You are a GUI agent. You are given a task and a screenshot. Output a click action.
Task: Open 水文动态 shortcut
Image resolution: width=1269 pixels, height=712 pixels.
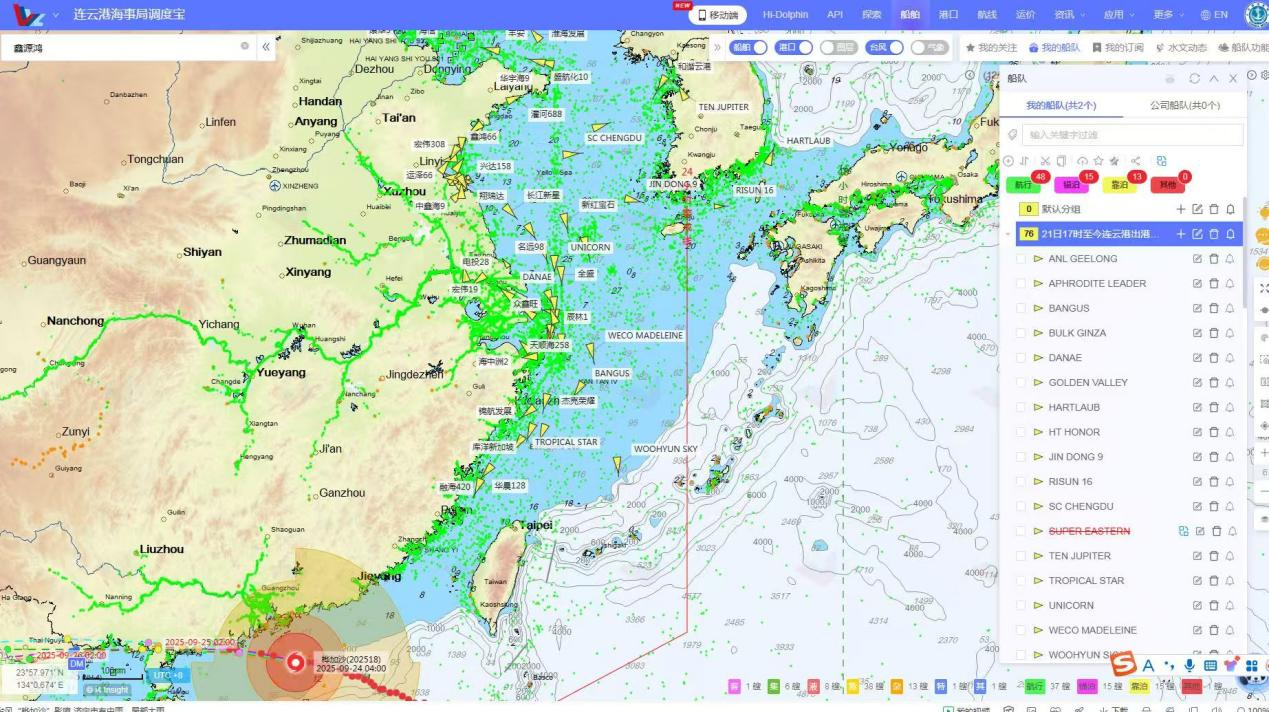coord(1180,47)
